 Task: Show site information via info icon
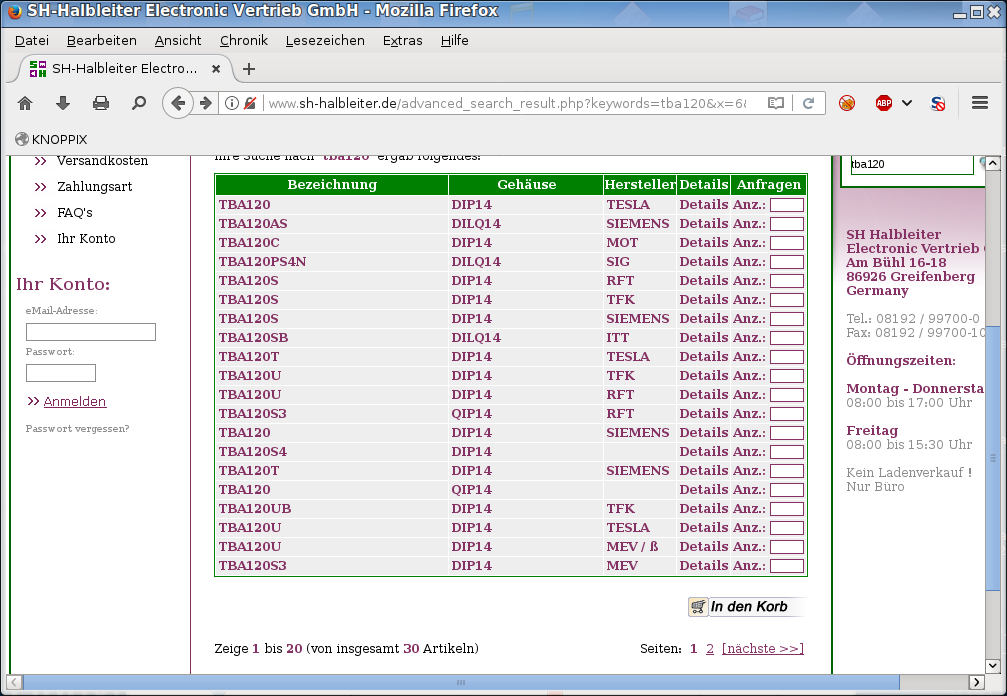click(232, 103)
